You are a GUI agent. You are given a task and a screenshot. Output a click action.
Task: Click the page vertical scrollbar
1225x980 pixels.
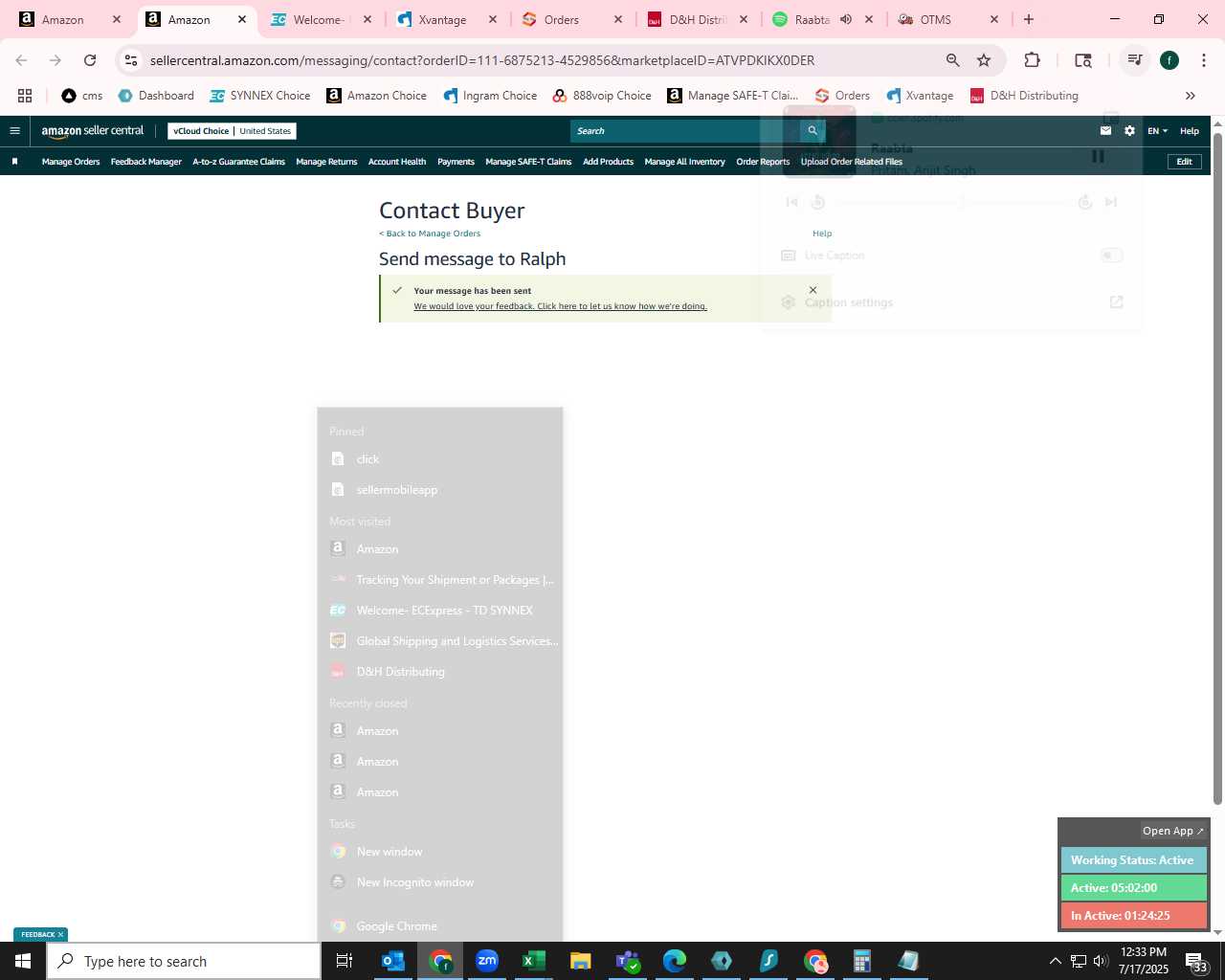tap(1217, 469)
